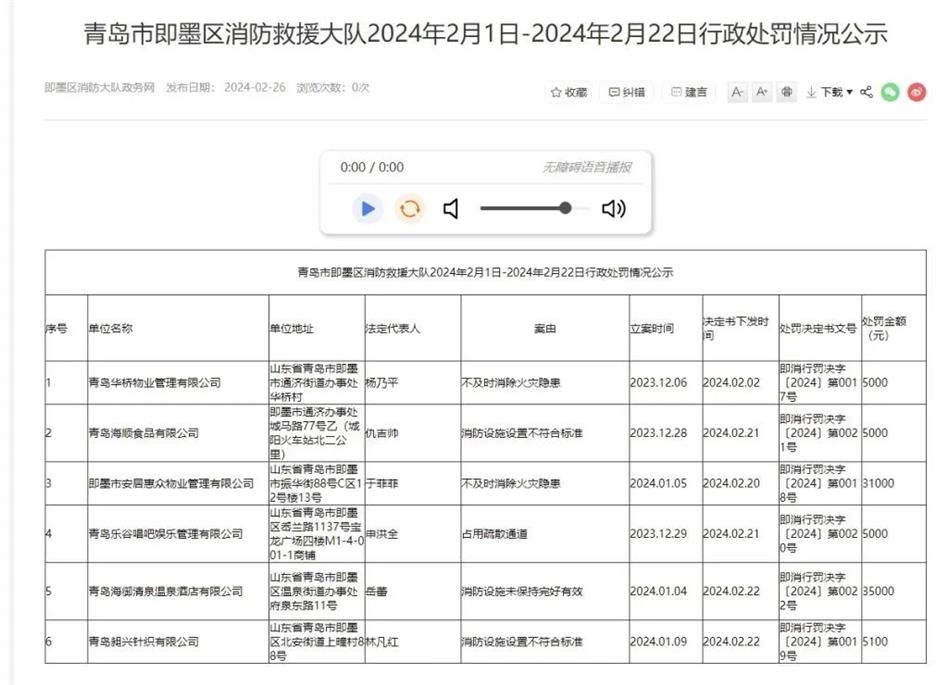Click 无障碍语音播报 label
This screenshot has width=948, height=685.
[586, 167]
